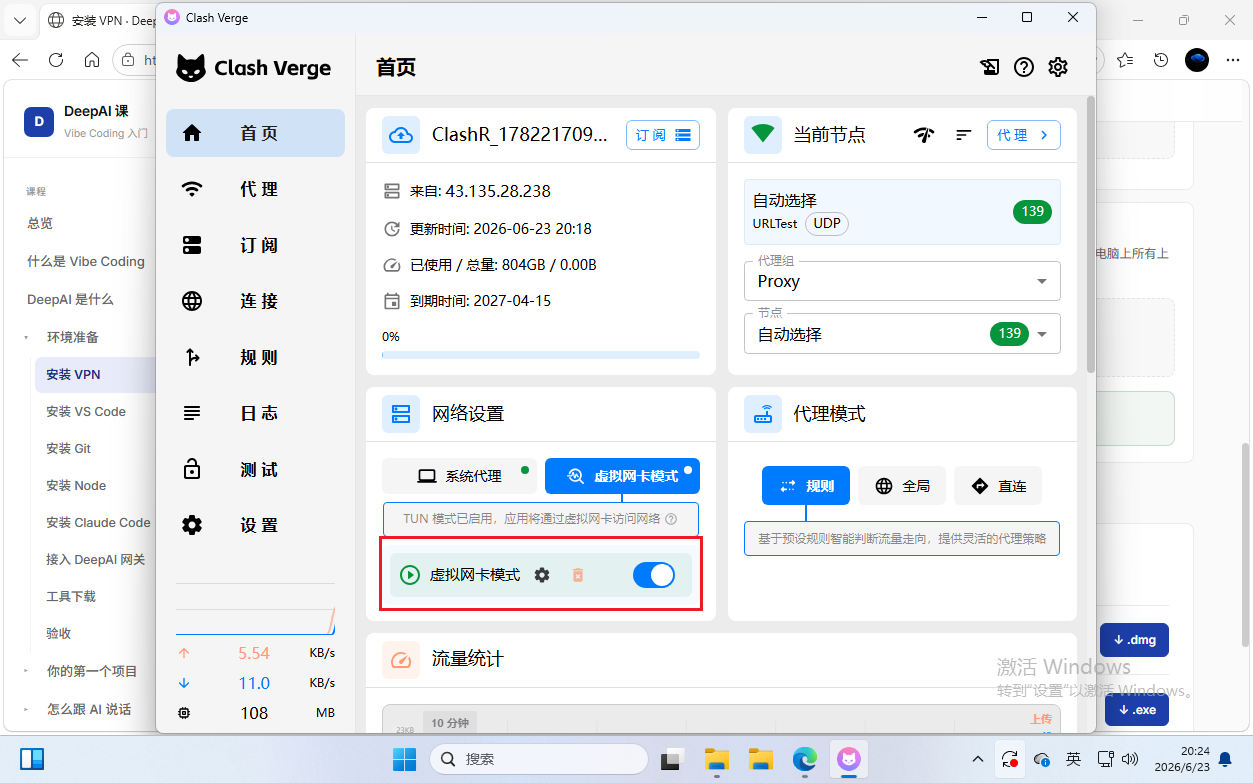Viewport: 1253px width, 783px height.
Task: Click the Clash Verge main scrollbar
Action: (x=1090, y=236)
